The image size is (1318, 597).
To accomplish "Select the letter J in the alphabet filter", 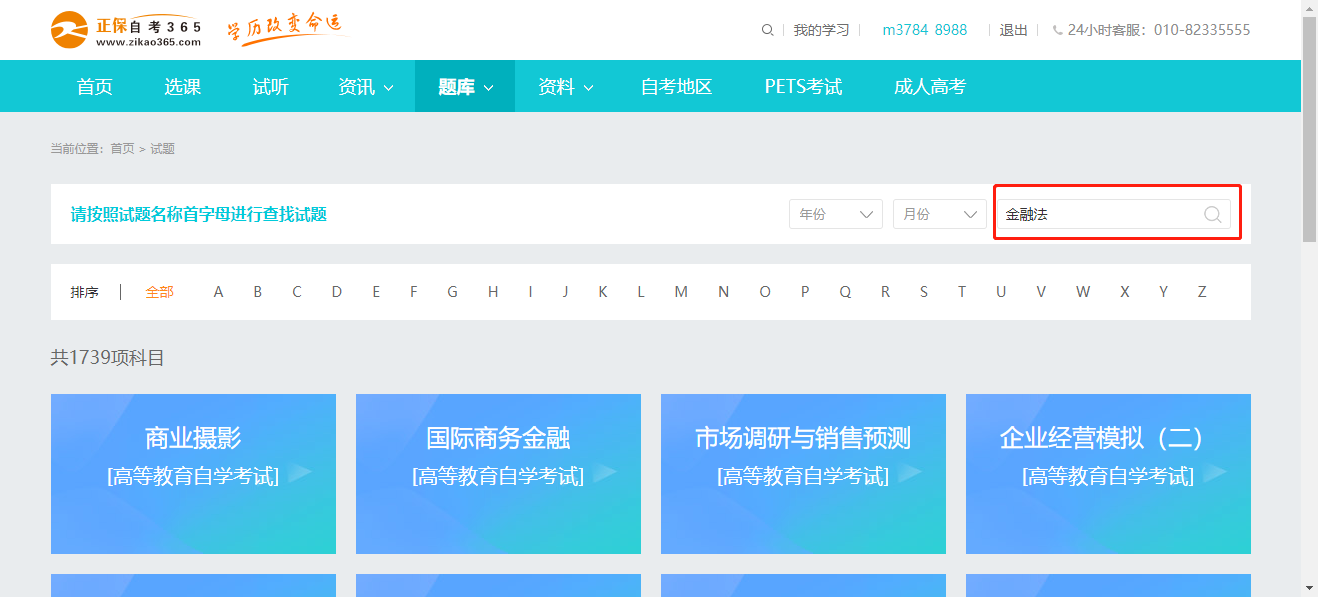I will pos(566,291).
